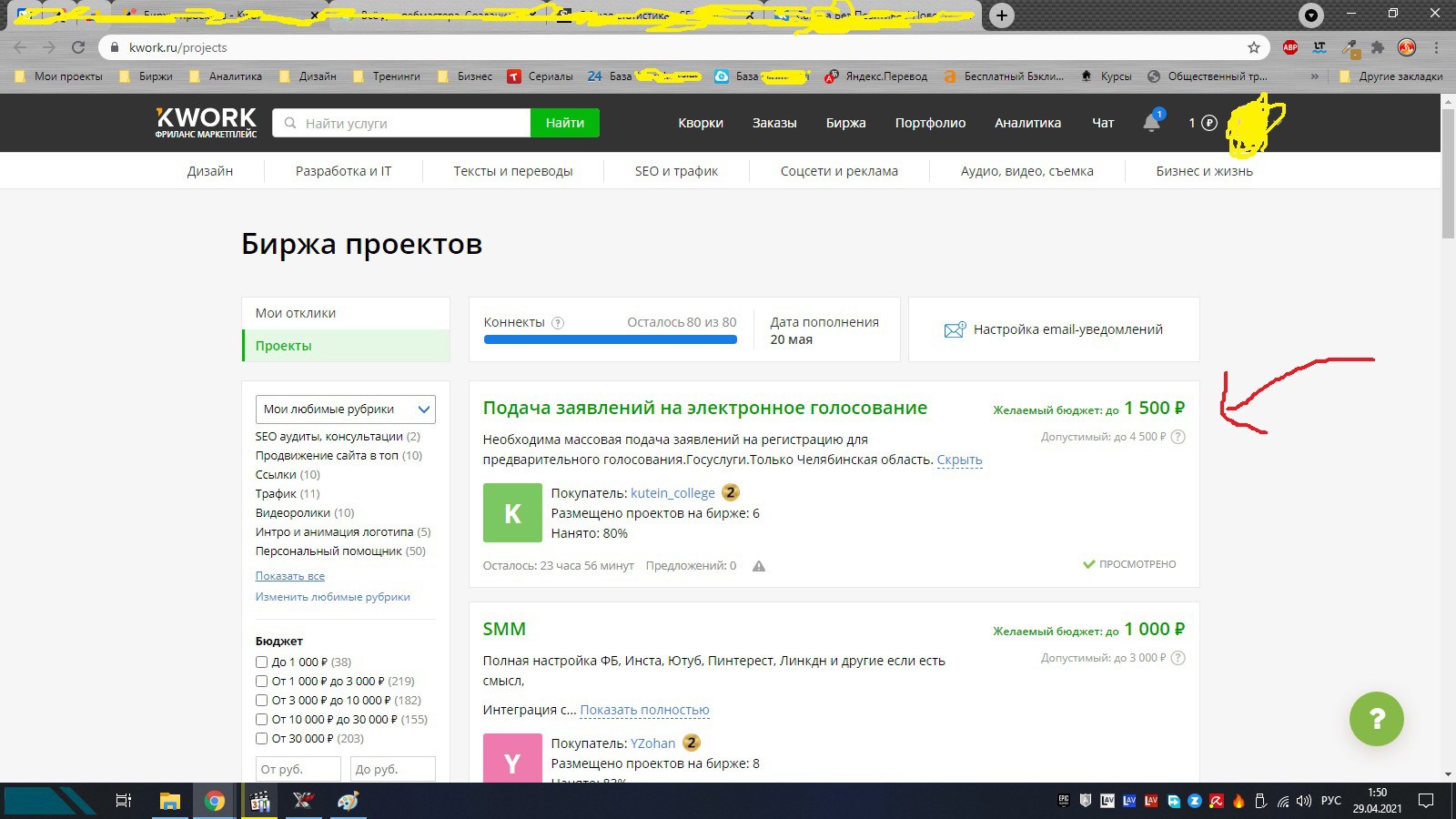Viewport: 1456px width, 819px height.
Task: Select the Проекты sidebar tab
Action: (346, 346)
